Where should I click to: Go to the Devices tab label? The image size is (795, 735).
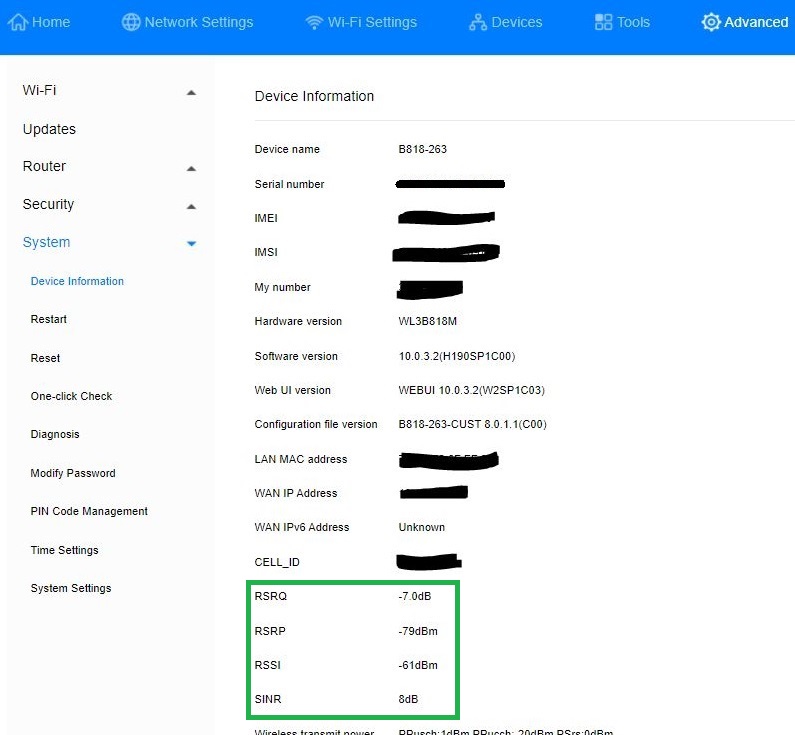click(517, 22)
